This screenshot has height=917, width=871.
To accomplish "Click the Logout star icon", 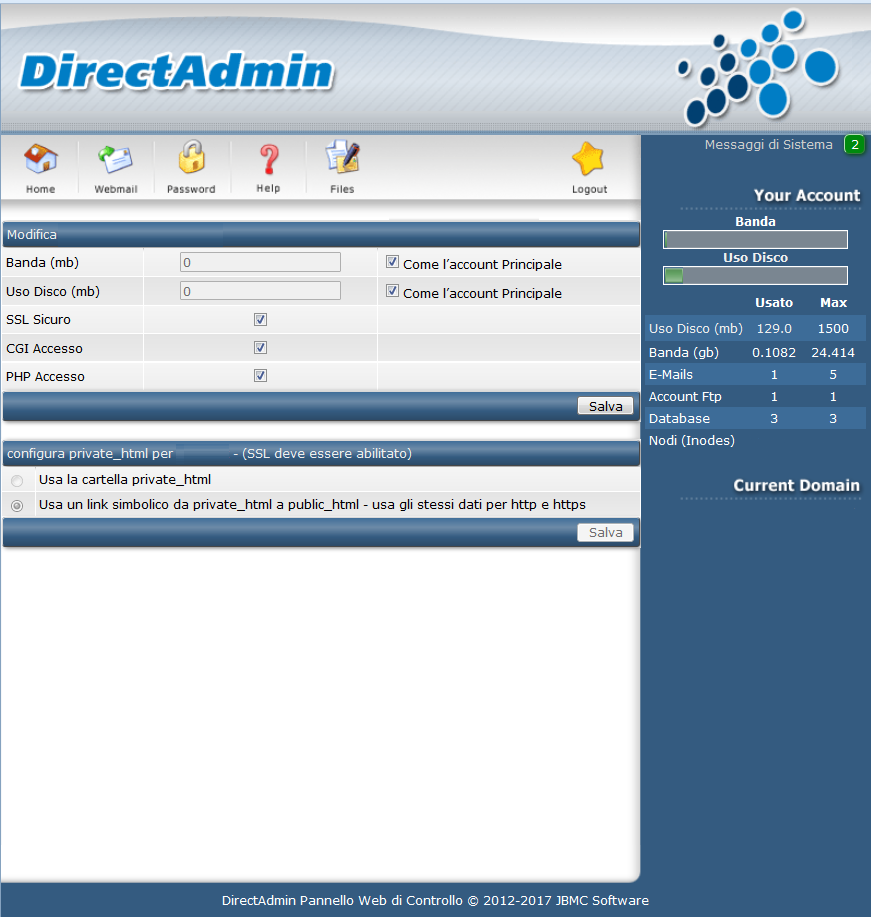I will click(x=589, y=160).
